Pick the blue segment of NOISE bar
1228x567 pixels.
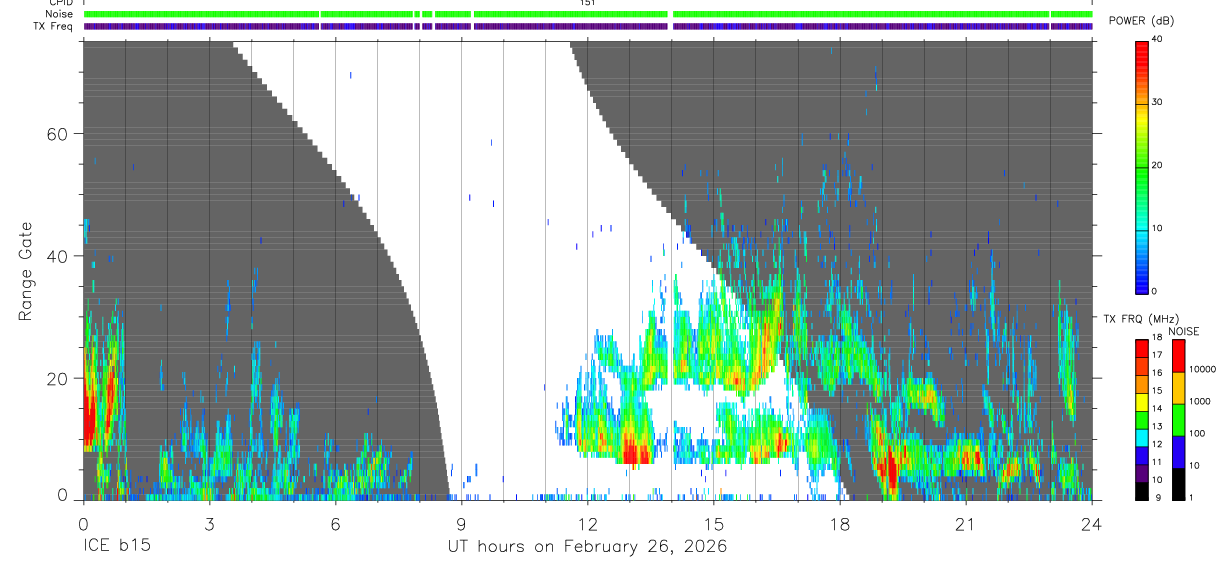click(1178, 452)
